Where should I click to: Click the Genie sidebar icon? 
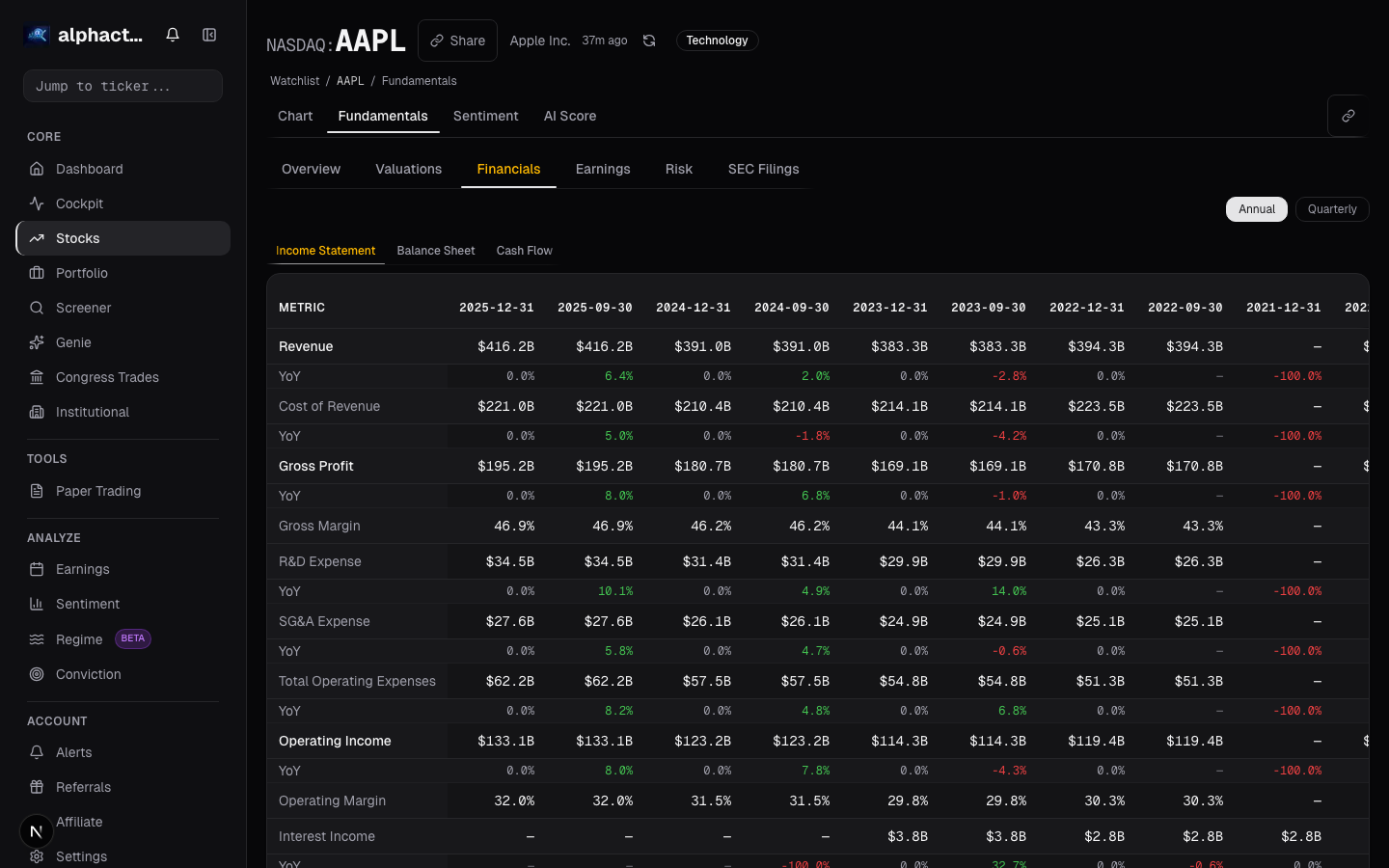tap(37, 342)
